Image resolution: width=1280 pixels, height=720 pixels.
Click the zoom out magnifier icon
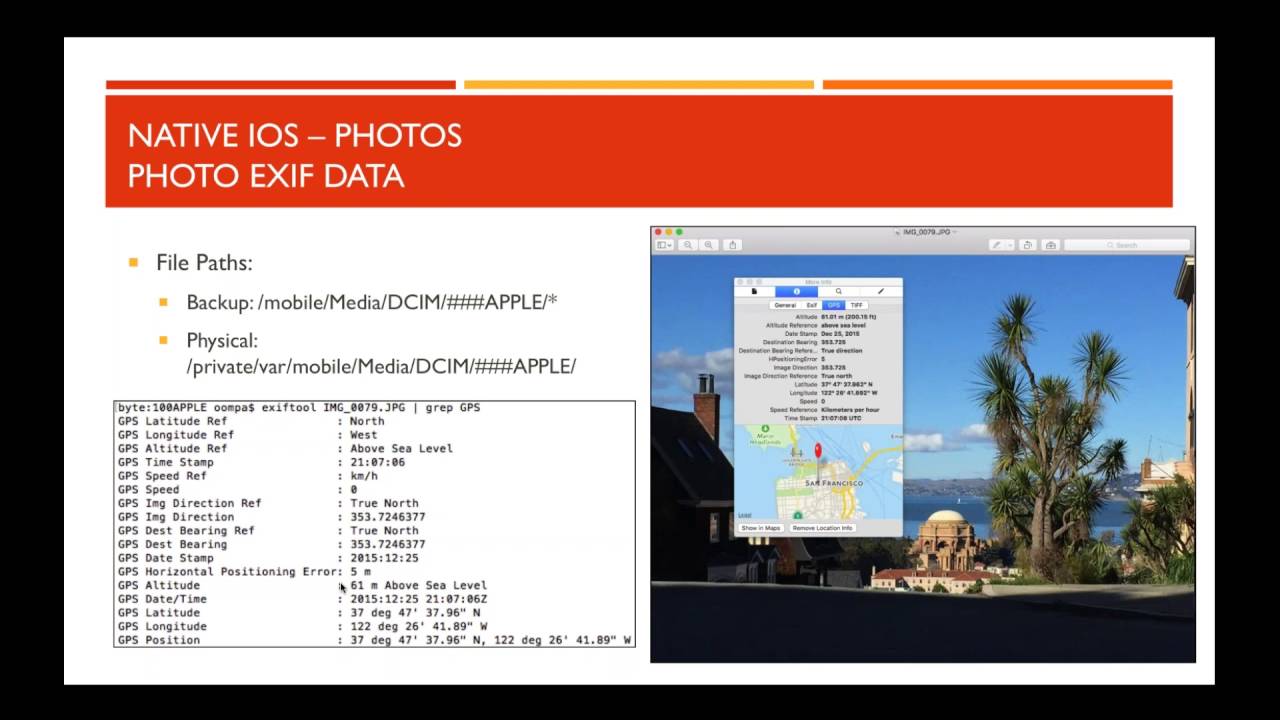tap(688, 245)
